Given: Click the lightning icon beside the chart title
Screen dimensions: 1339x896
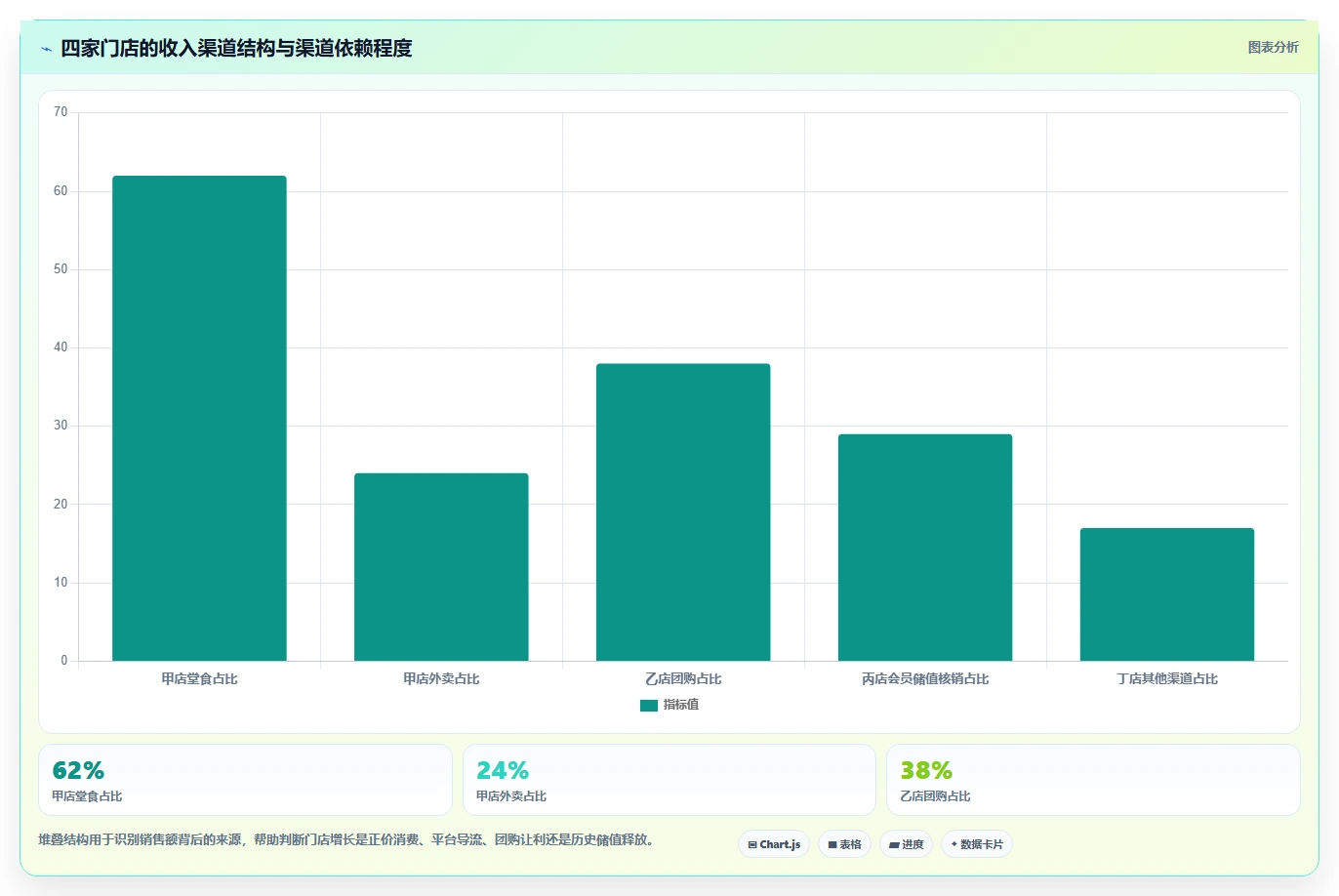Looking at the screenshot, I should point(46,49).
